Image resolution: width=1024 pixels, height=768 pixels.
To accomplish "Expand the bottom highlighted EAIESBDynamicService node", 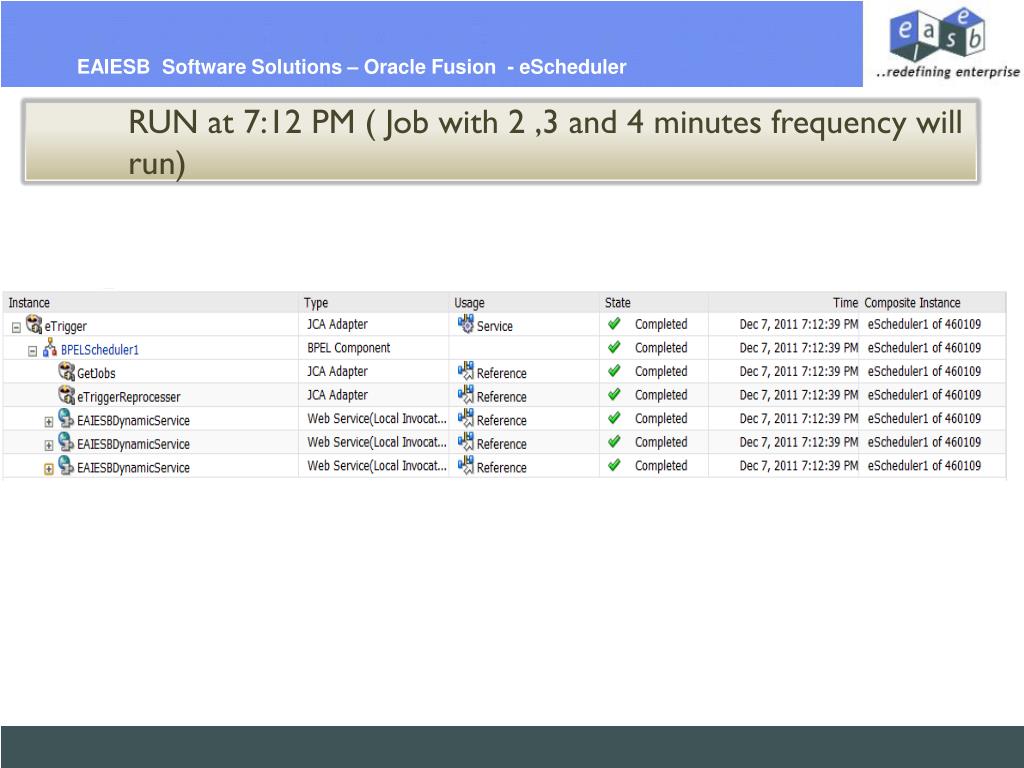I will [49, 469].
